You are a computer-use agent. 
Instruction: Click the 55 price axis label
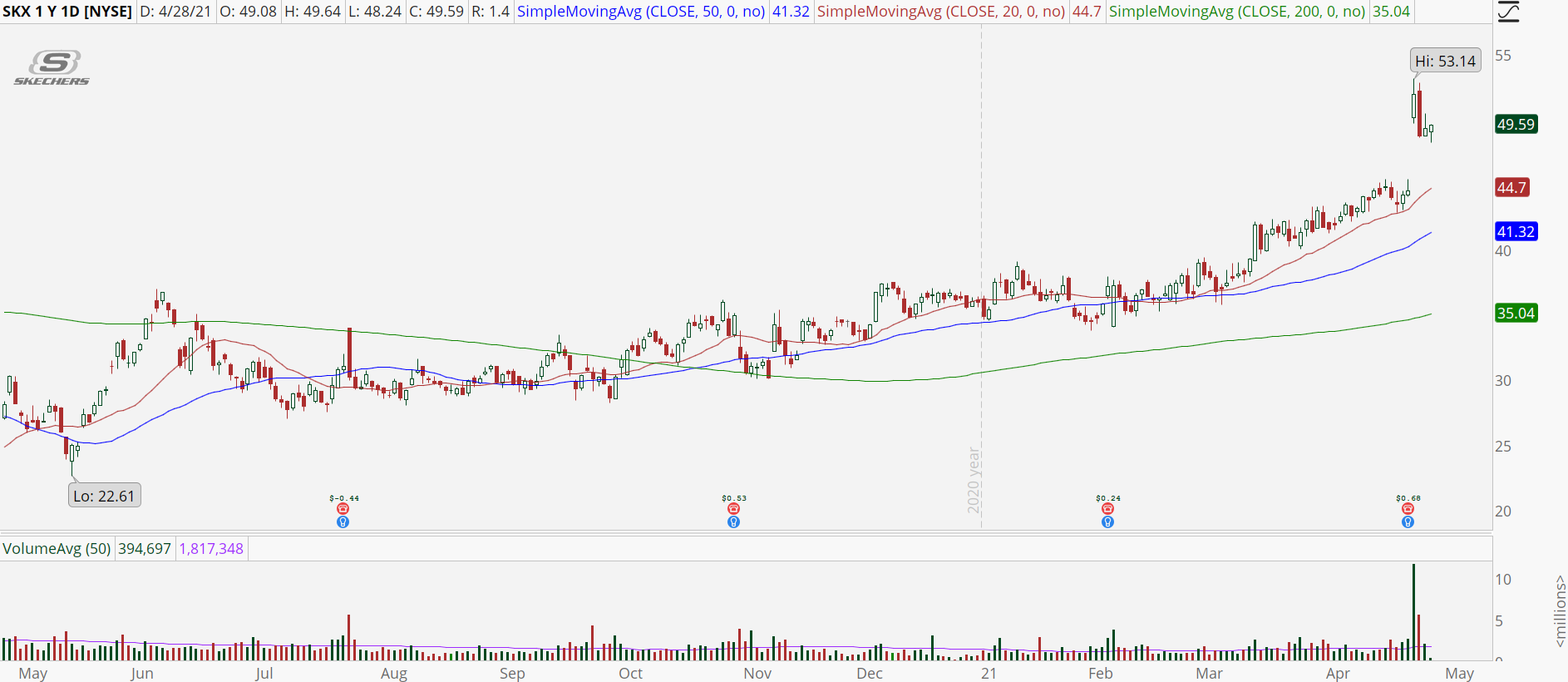point(1503,56)
